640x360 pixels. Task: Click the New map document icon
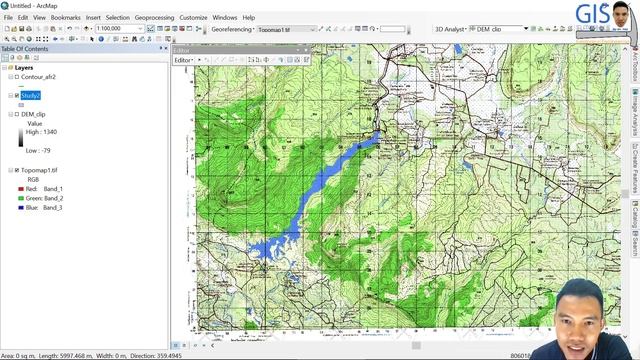7,29
